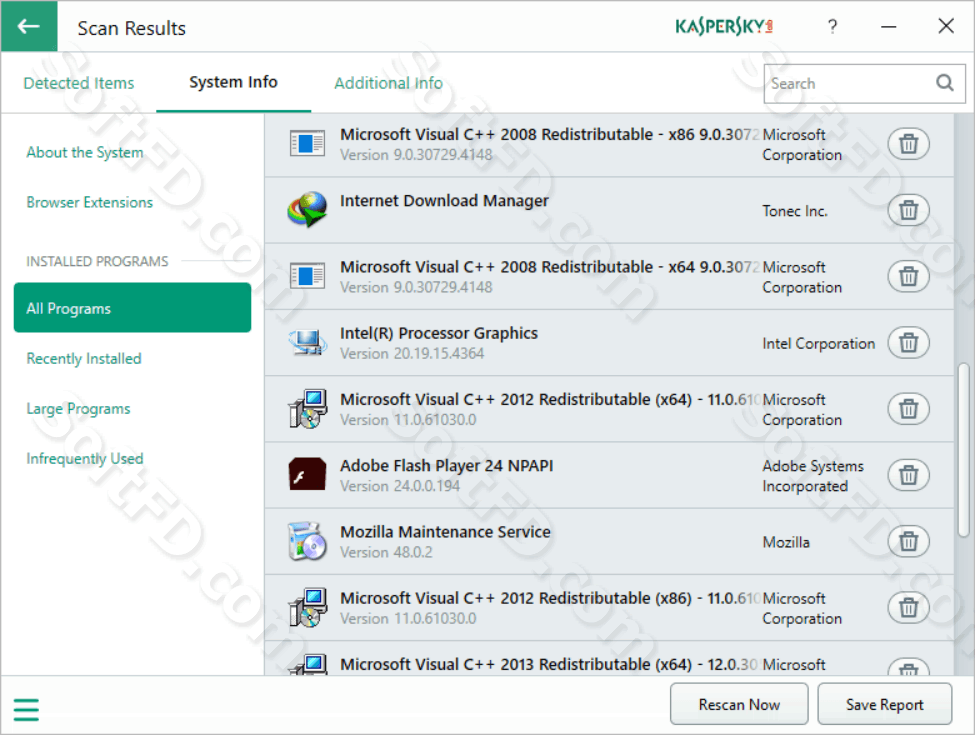Viewport: 975px width, 735px height.
Task: Open the Additional Info tab
Action: pyautogui.click(x=388, y=83)
